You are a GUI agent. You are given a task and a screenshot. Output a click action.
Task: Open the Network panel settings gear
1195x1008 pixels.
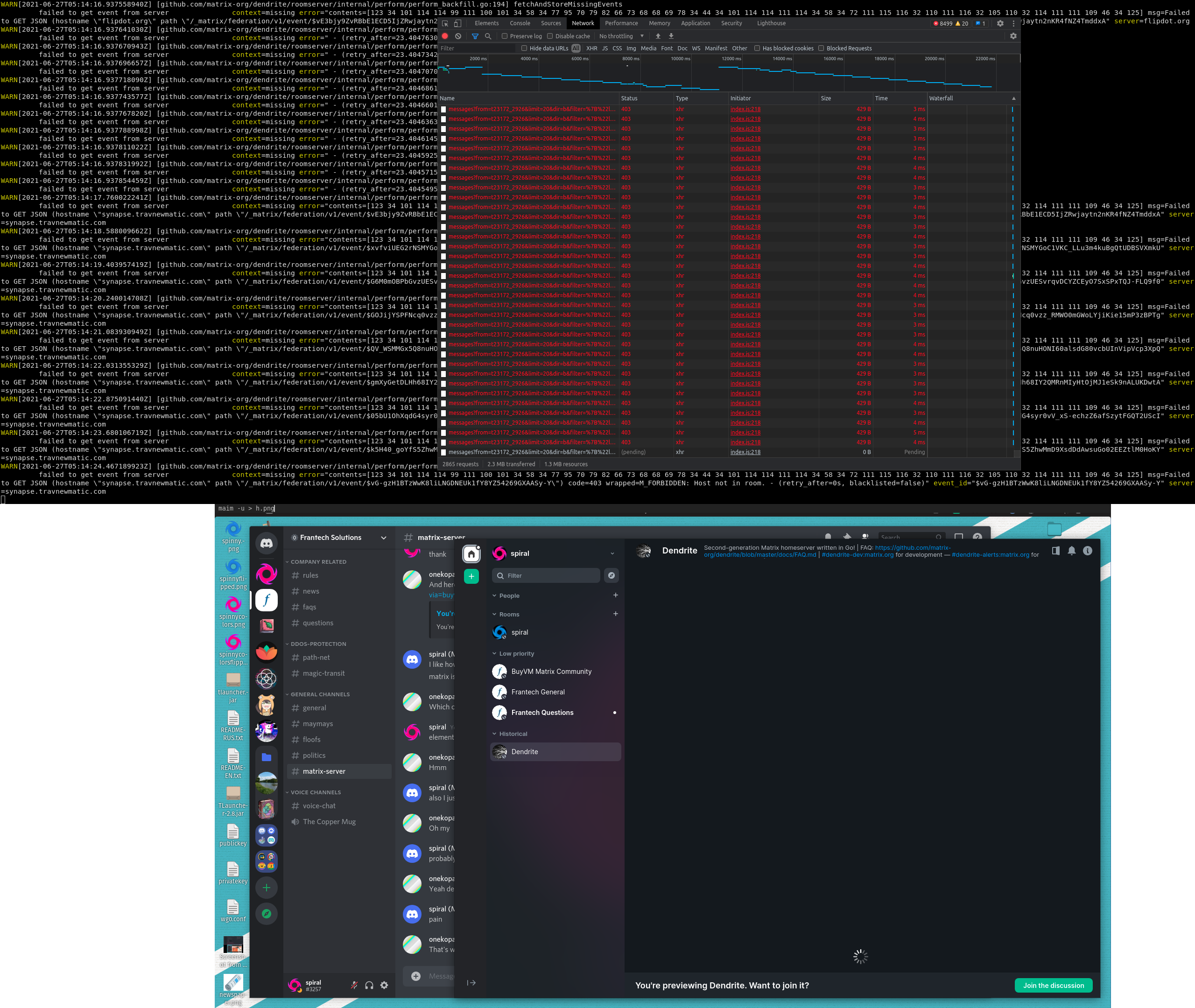pos(1013,36)
